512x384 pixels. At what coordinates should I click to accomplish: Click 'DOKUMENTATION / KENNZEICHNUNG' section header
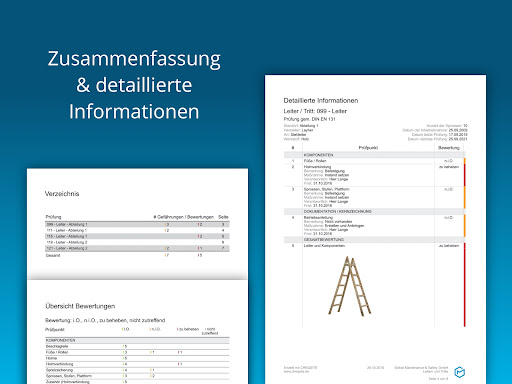click(x=337, y=212)
